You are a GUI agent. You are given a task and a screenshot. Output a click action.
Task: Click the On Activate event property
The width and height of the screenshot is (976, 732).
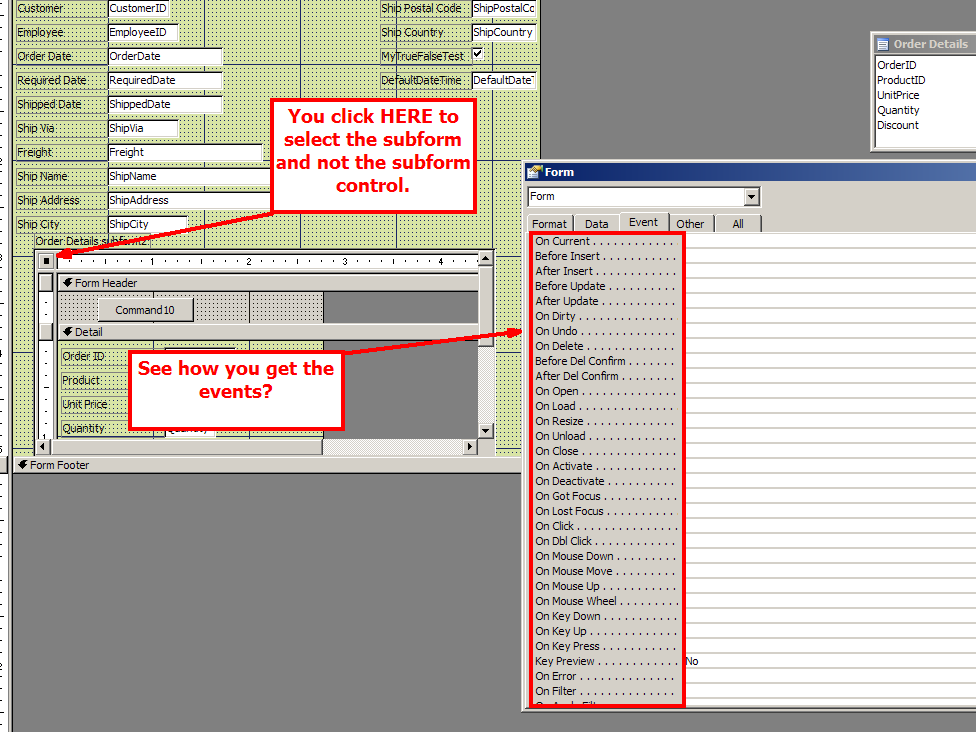point(606,466)
